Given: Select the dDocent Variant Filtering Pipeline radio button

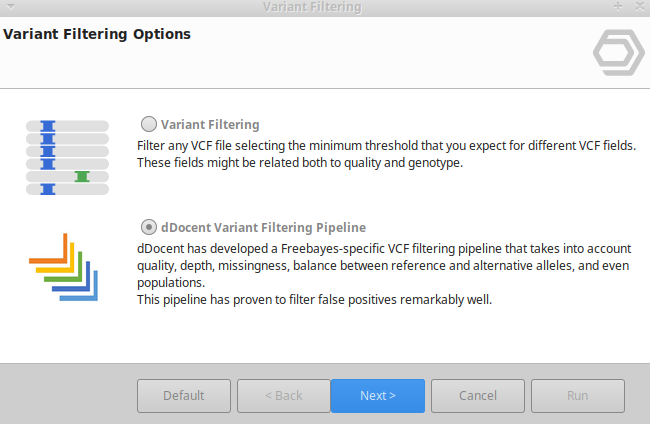Looking at the screenshot, I should (x=149, y=227).
